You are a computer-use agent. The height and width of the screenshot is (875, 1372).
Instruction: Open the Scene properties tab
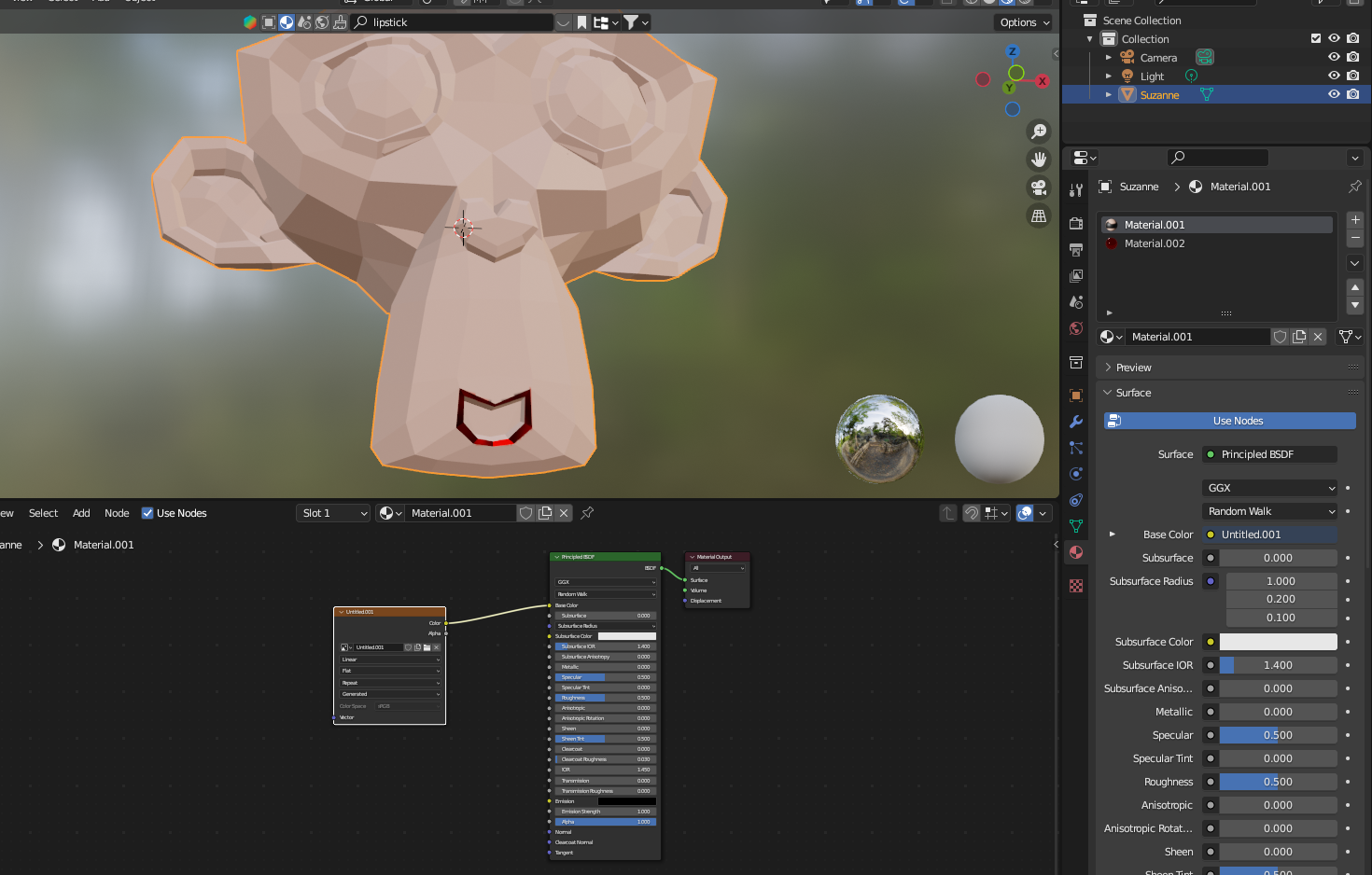[1076, 302]
